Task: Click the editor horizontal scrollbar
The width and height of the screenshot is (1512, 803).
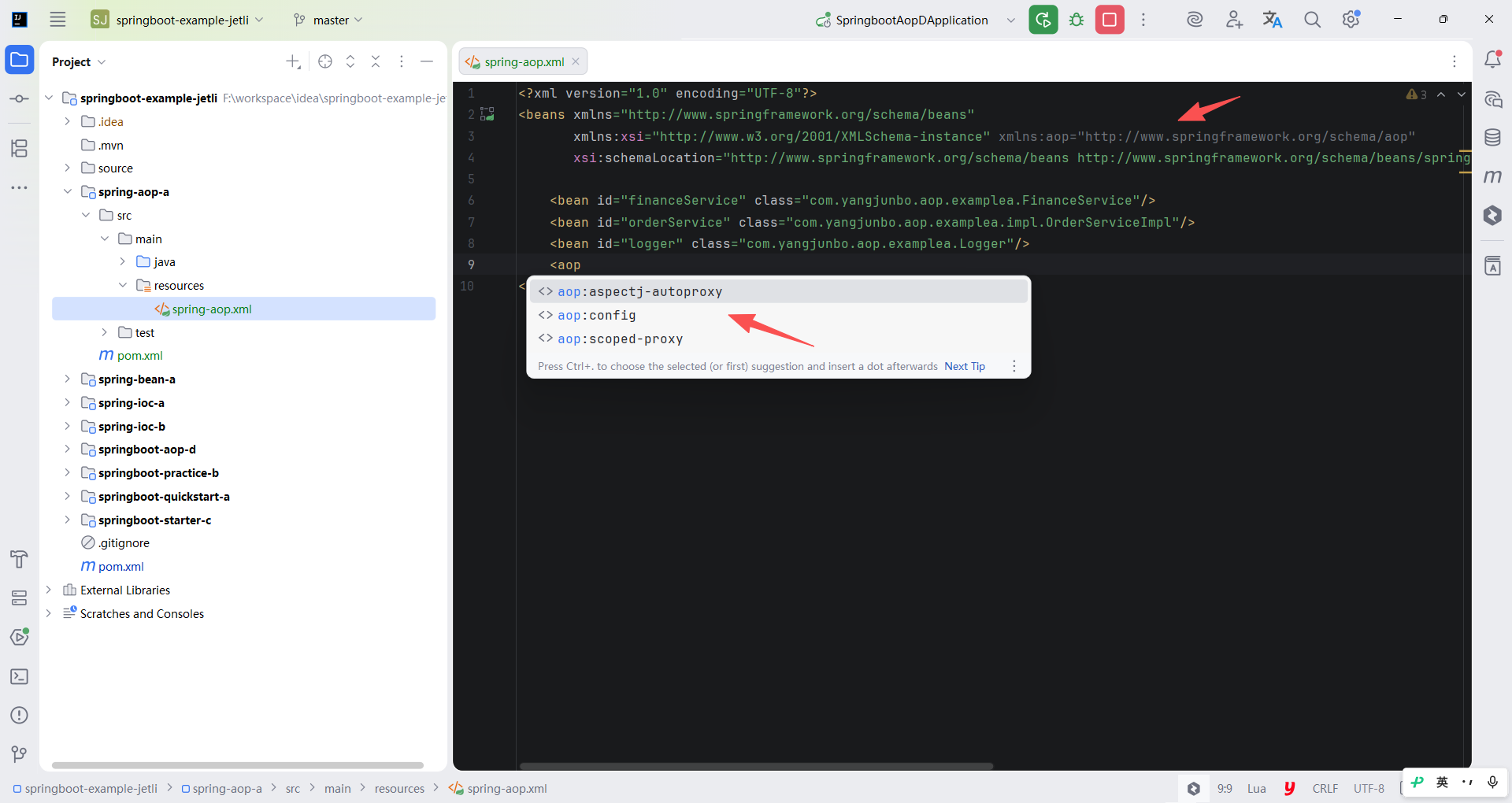Action: click(756, 766)
